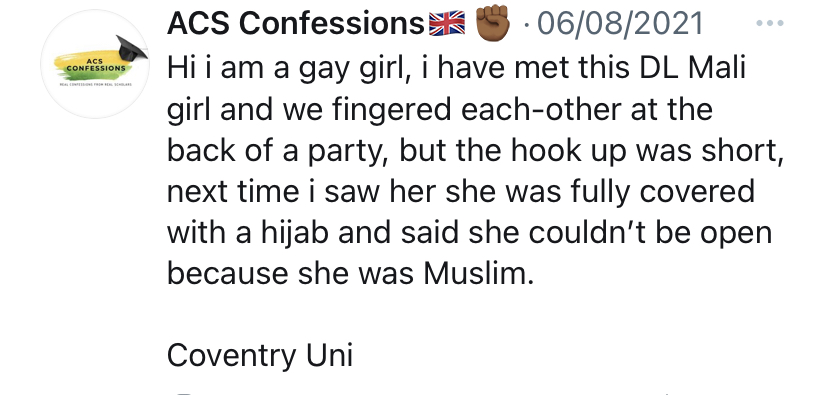
Task: Click the yellow-green brush stroke in avatar
Action: point(91,64)
